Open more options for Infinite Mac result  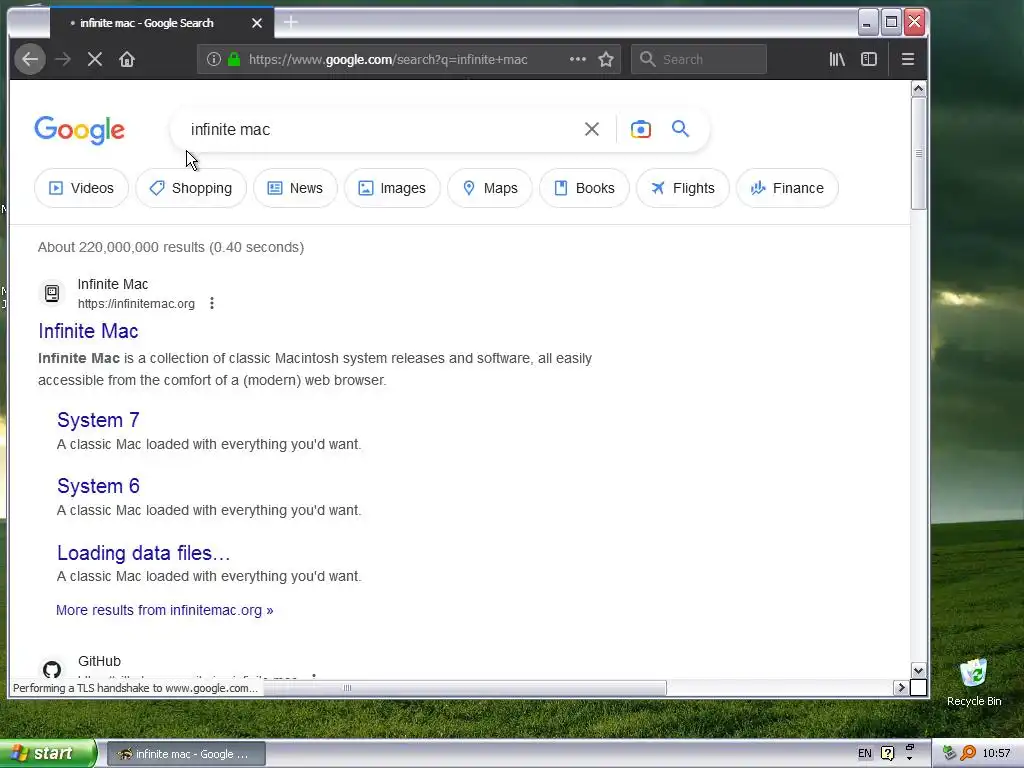coord(212,303)
